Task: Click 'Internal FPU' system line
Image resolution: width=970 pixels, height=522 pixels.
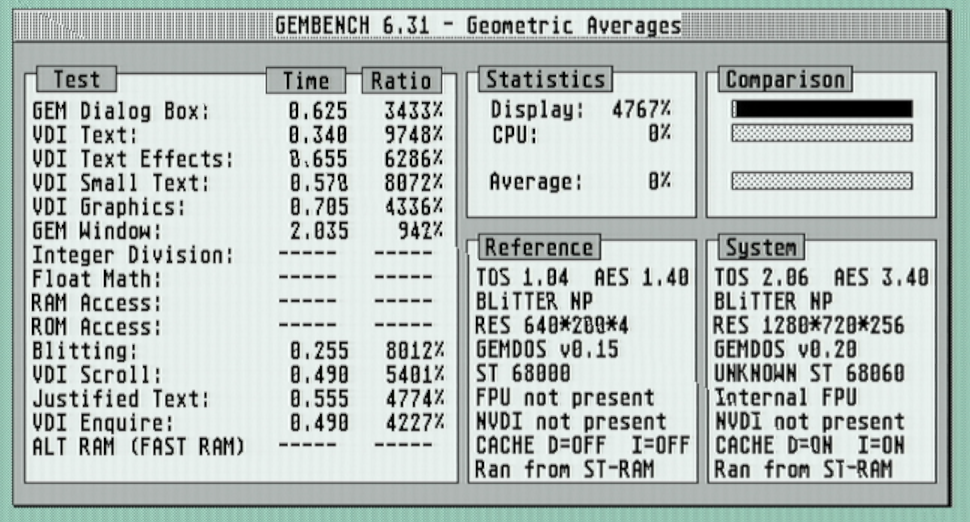Action: pos(786,398)
